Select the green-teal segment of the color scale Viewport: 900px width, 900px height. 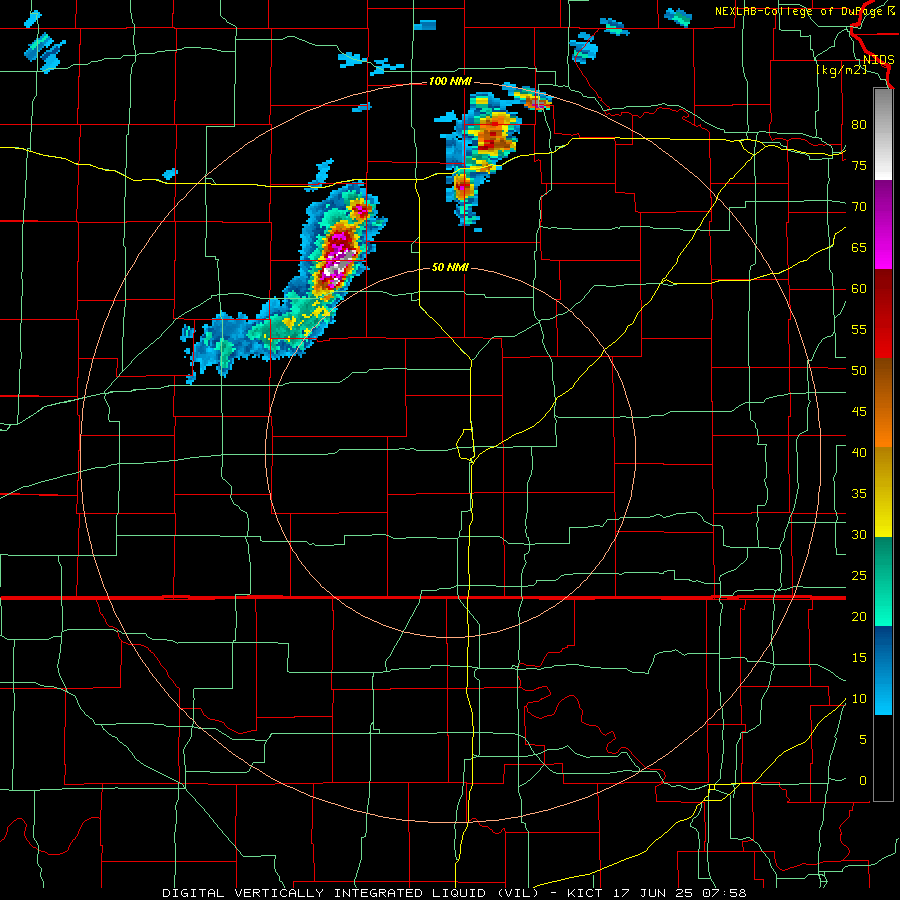[x=883, y=581]
